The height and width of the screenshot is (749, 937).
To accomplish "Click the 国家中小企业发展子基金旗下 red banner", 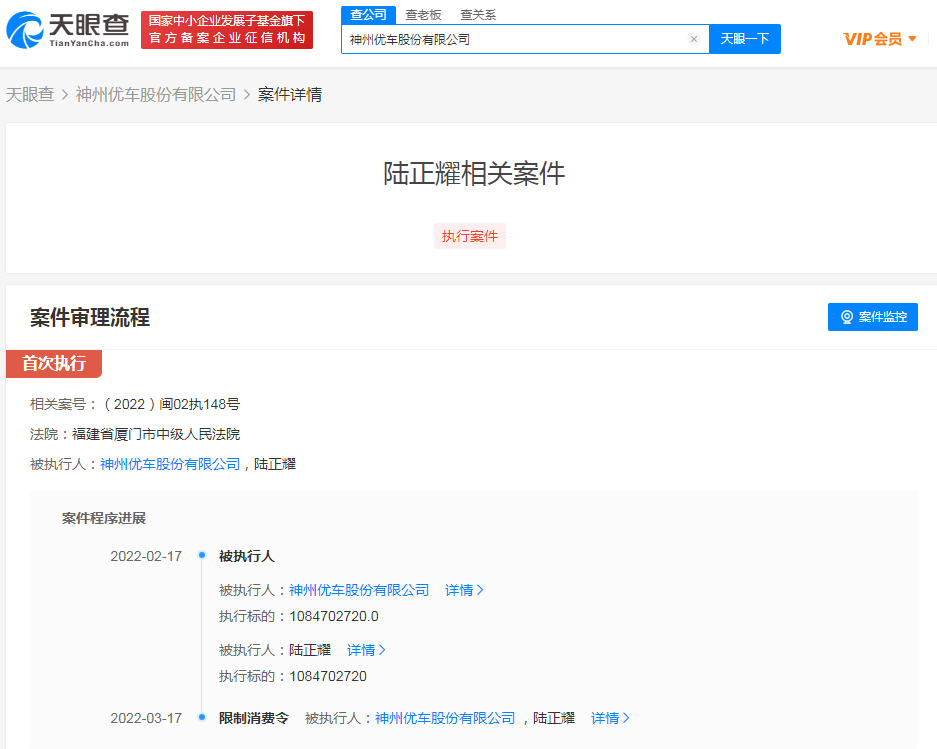I will tap(227, 30).
